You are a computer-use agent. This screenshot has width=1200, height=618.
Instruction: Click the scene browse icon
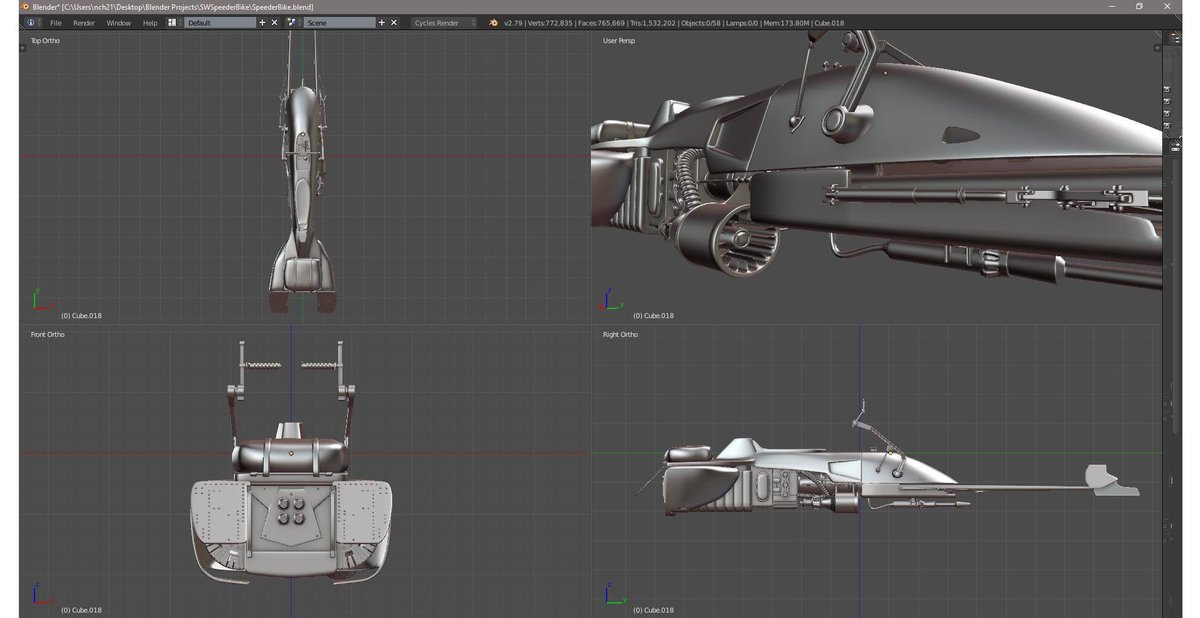293,22
